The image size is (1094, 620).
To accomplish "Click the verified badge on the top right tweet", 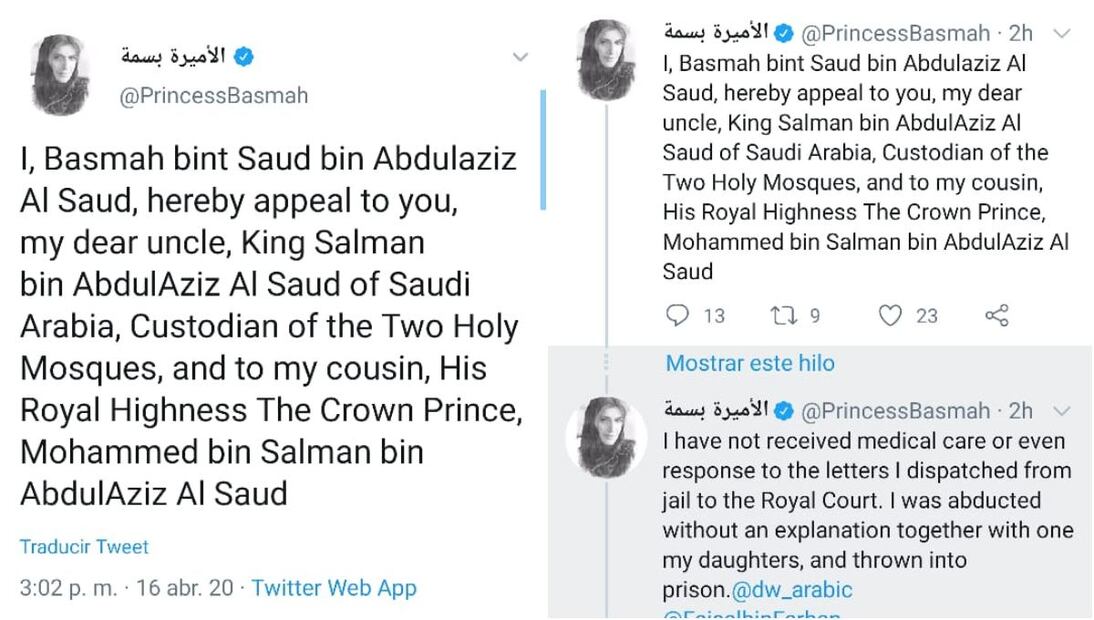I will click(x=784, y=33).
